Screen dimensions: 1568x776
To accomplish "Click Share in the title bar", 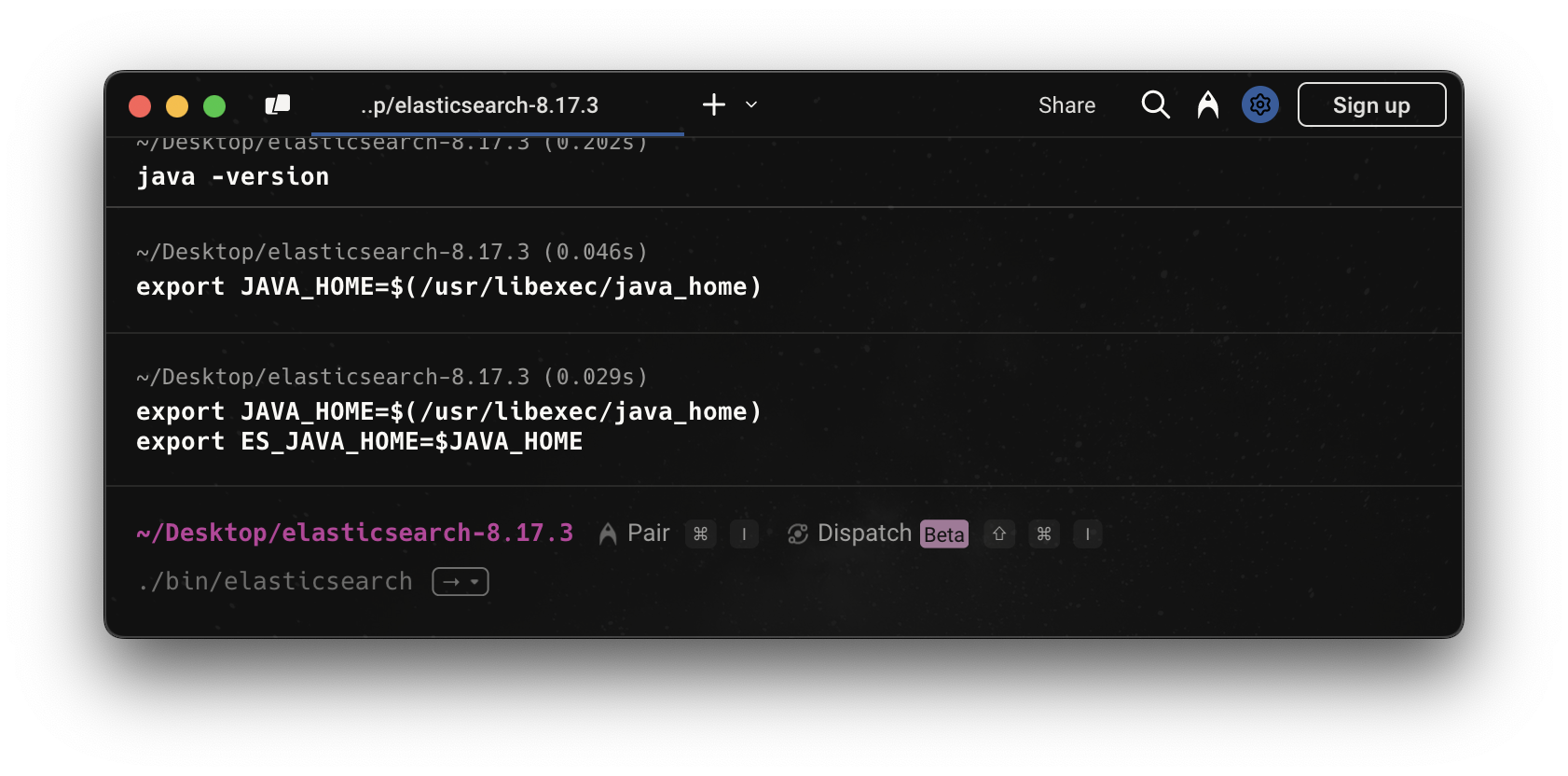I will (1066, 105).
